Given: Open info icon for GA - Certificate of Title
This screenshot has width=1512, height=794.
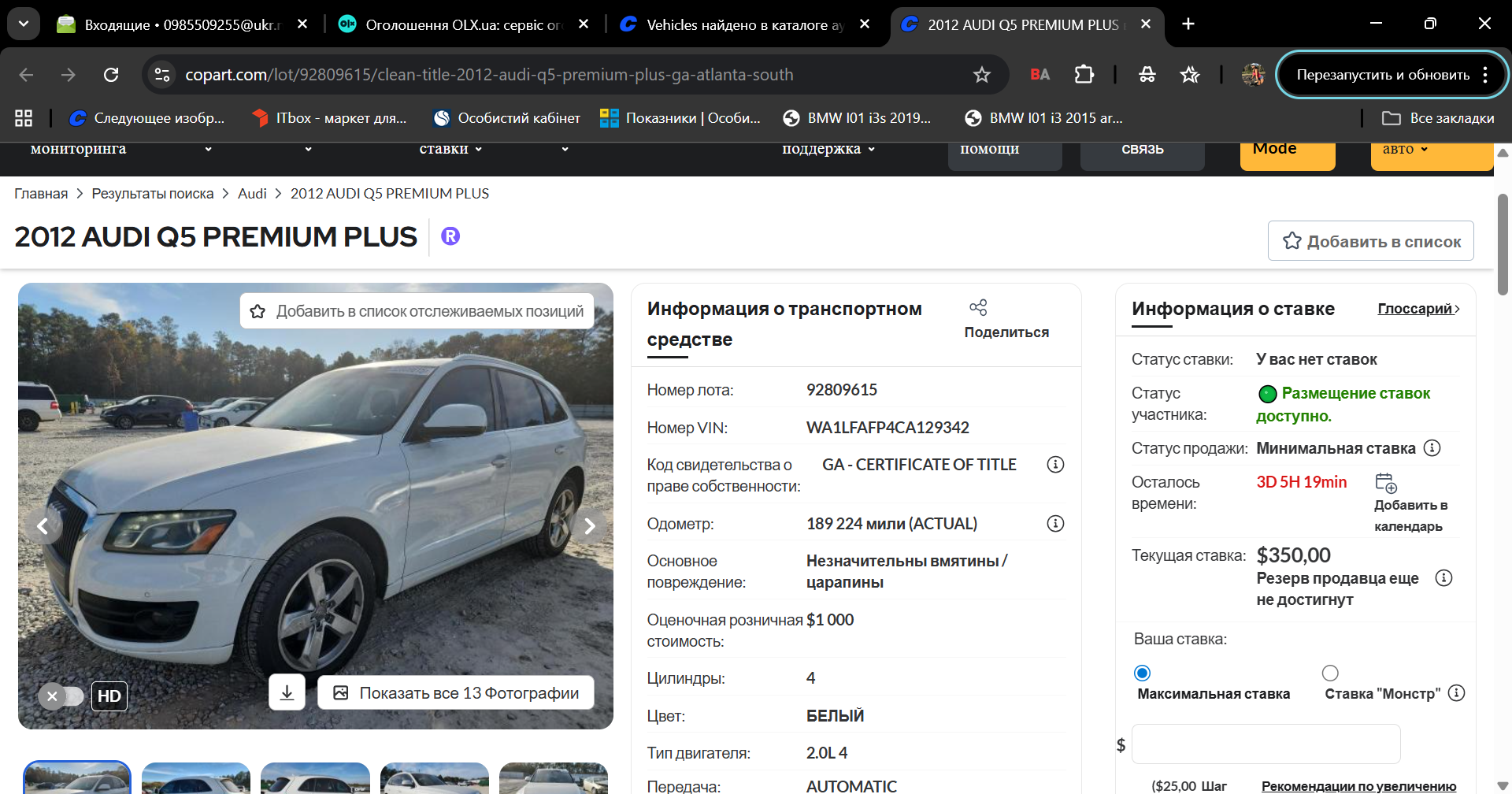Looking at the screenshot, I should click(1055, 465).
